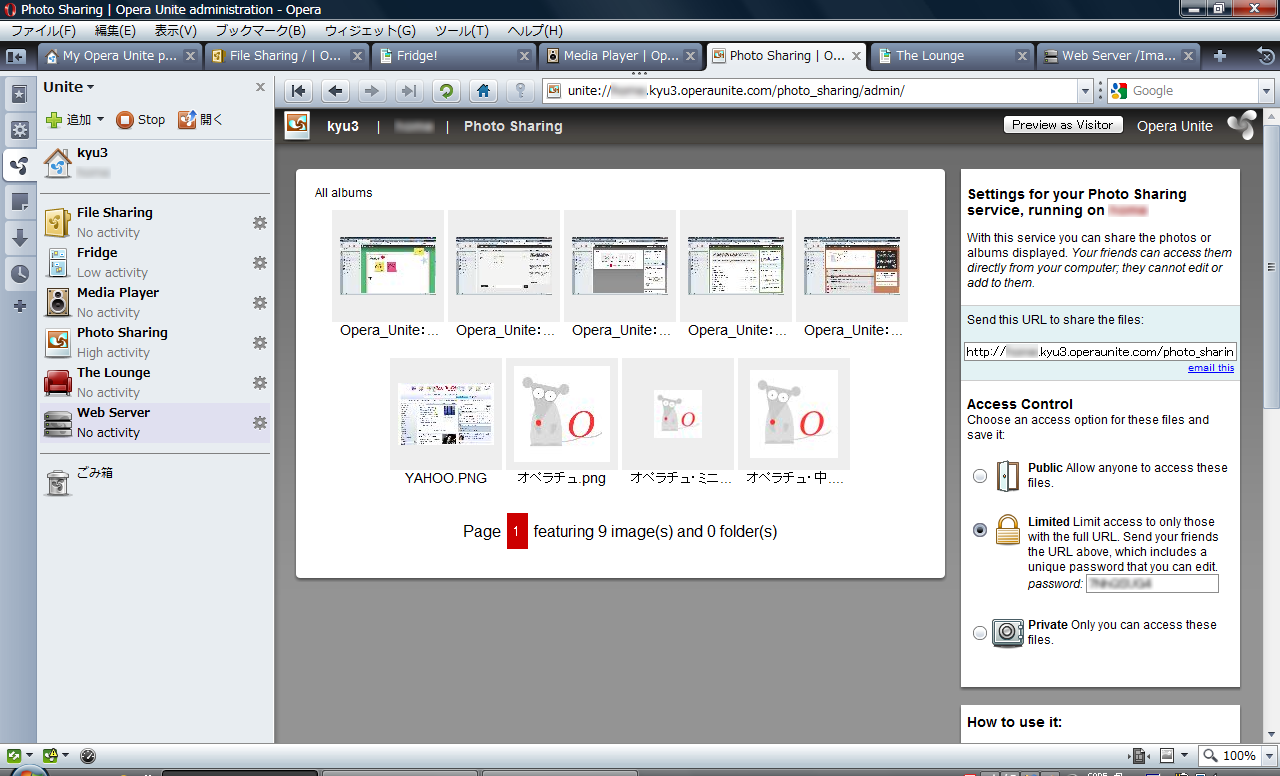Click the kyu3 link in page header

pos(343,126)
